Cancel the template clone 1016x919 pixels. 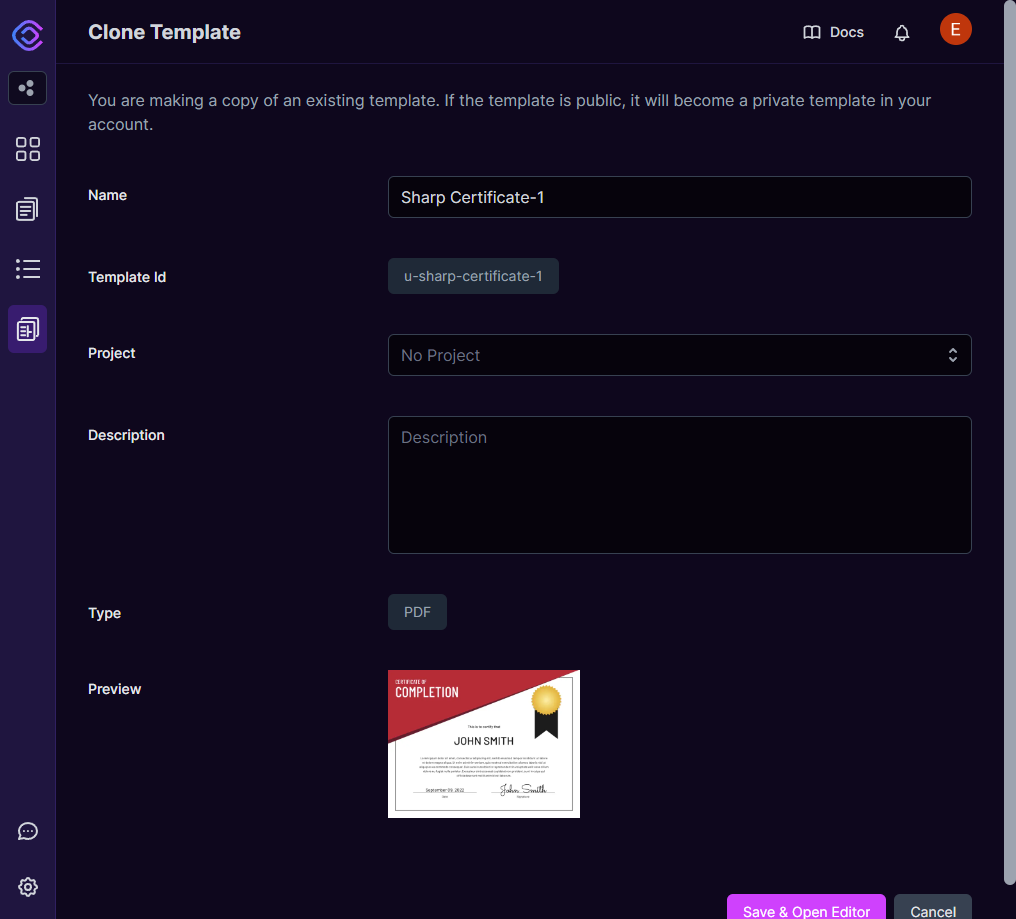coord(932,911)
